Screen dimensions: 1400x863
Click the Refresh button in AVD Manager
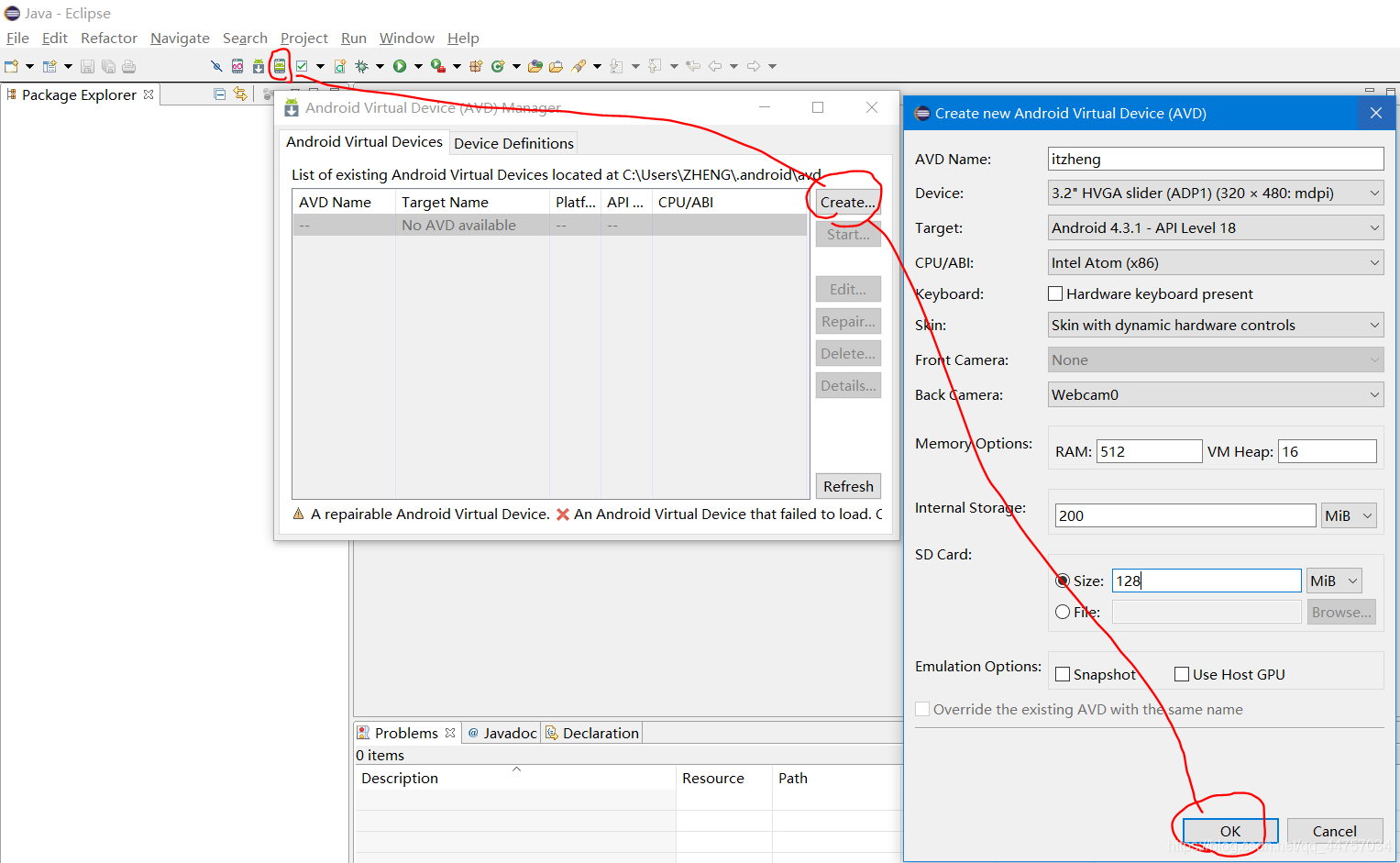tap(848, 486)
